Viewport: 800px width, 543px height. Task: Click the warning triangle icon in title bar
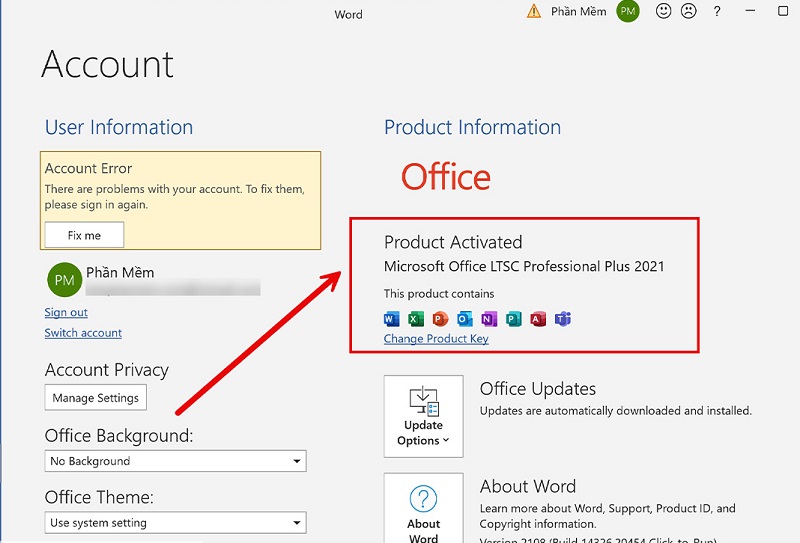534,11
